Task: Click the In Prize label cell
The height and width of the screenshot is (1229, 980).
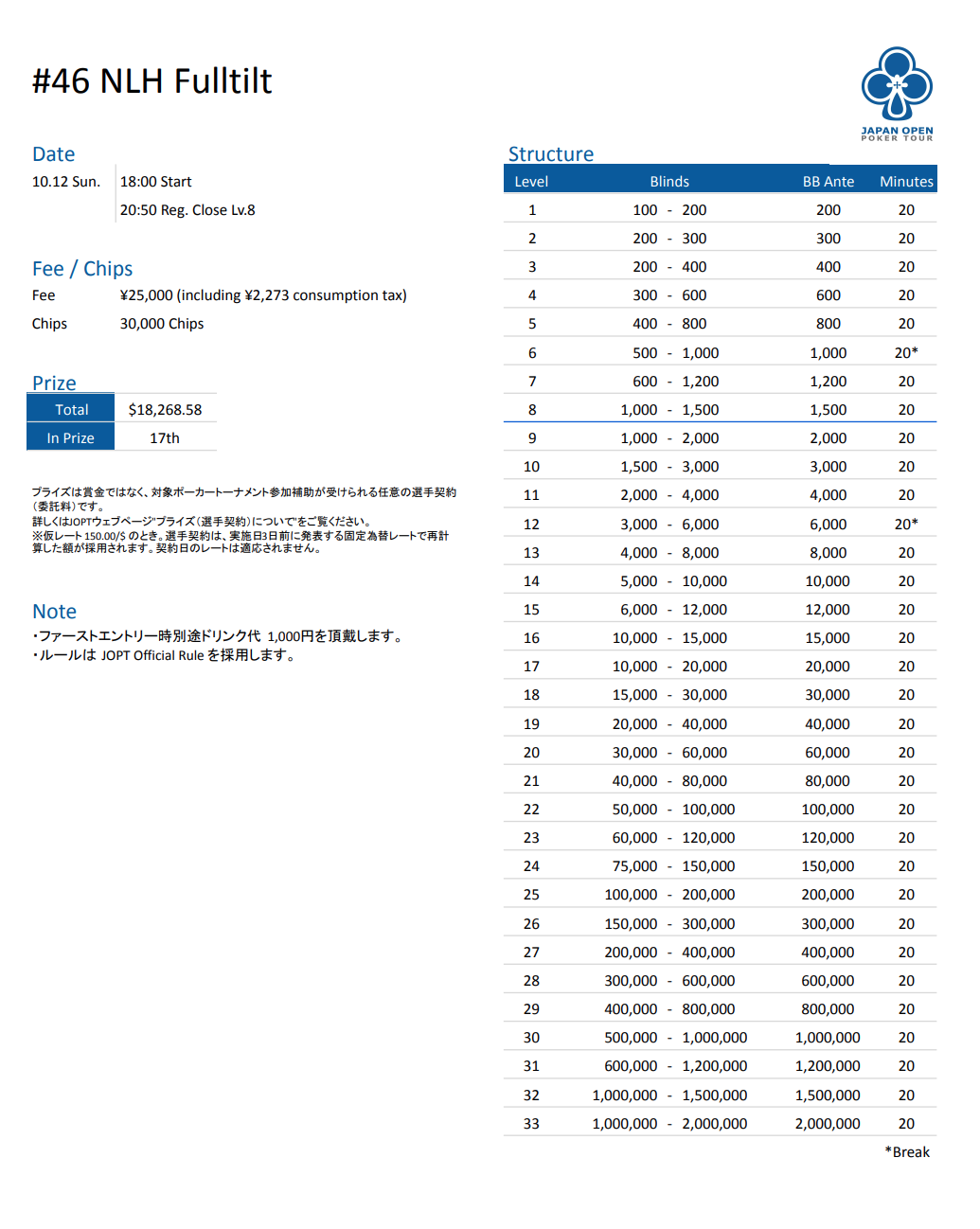Action: [71, 438]
